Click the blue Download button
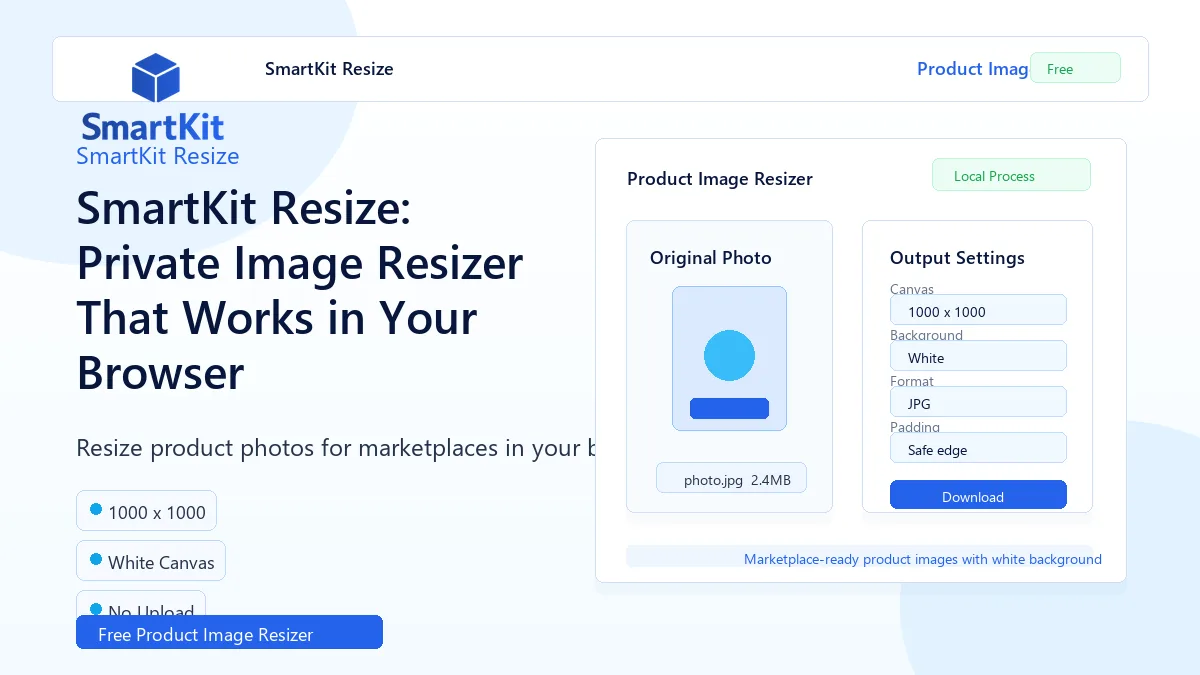This screenshot has height=675, width=1200. click(978, 495)
